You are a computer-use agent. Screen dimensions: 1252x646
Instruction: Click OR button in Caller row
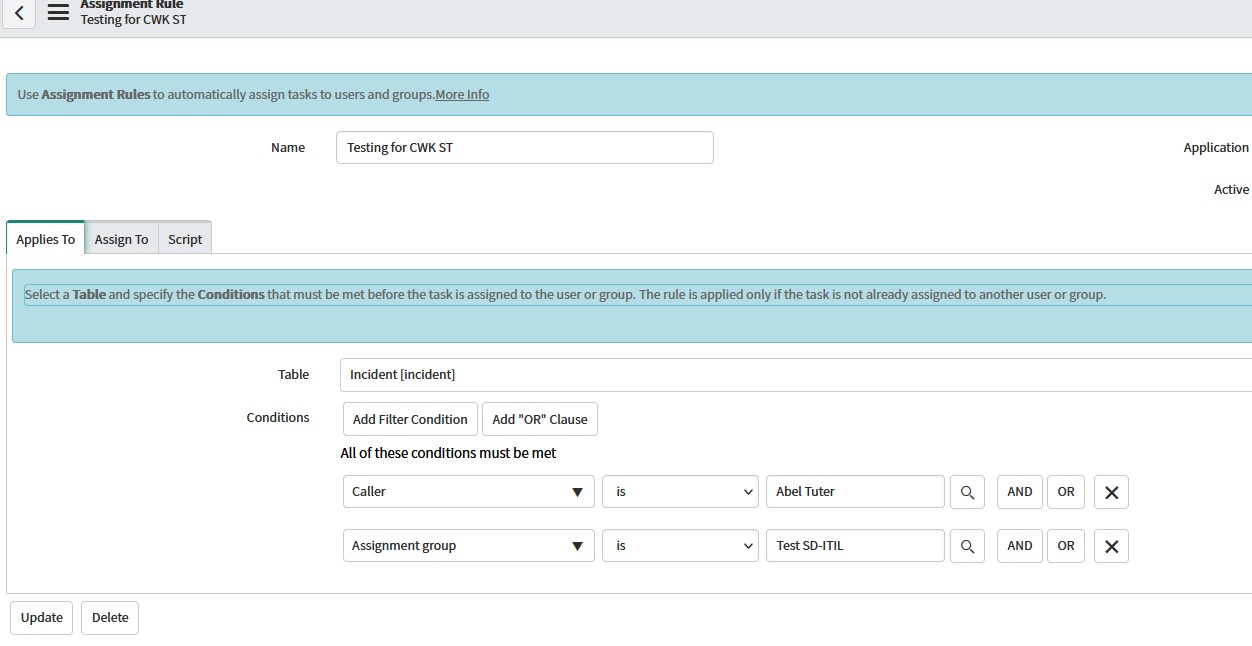pos(1066,492)
